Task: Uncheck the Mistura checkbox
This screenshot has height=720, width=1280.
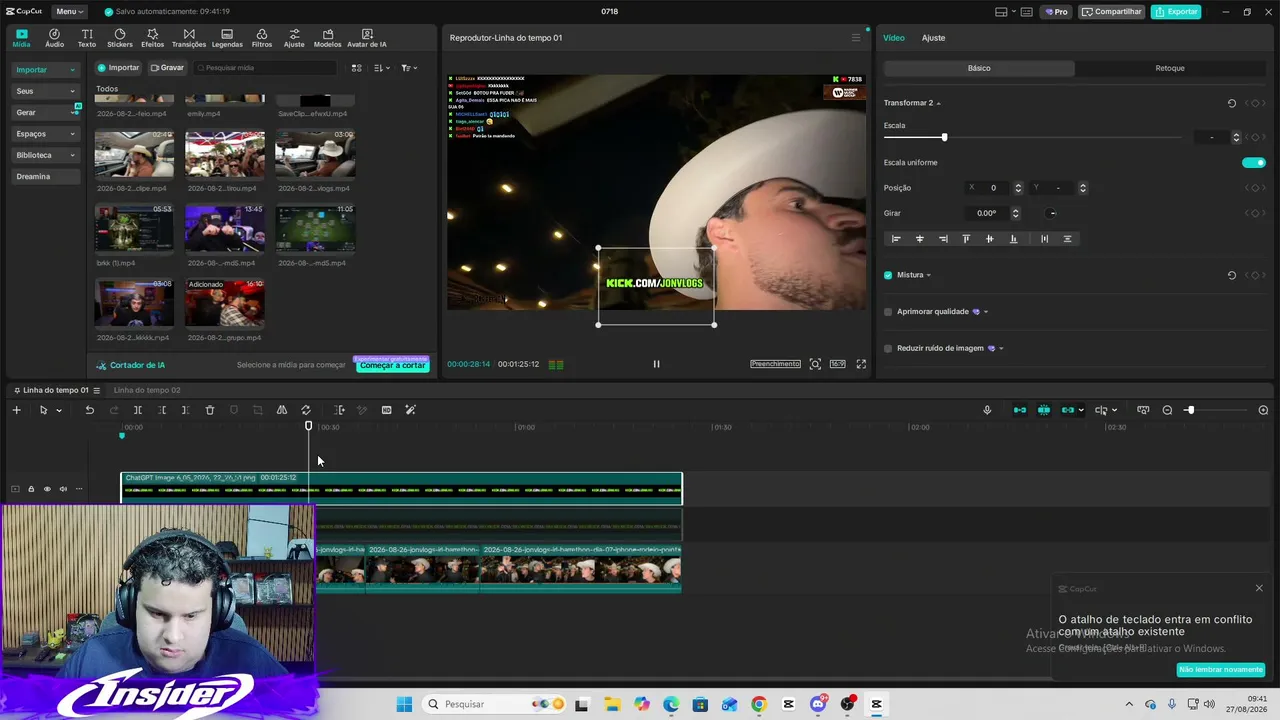Action: click(x=888, y=275)
